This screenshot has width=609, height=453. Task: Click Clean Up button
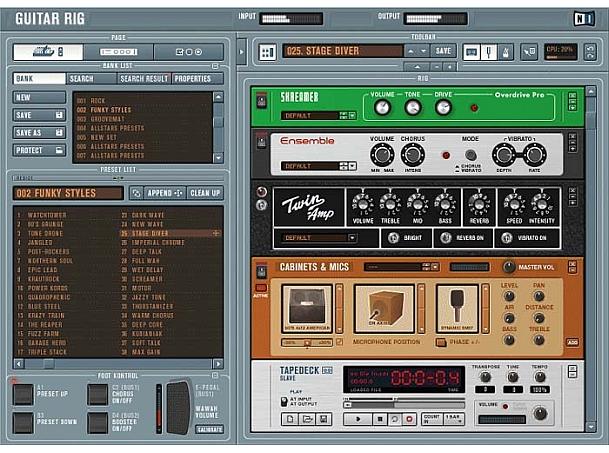(x=205, y=193)
